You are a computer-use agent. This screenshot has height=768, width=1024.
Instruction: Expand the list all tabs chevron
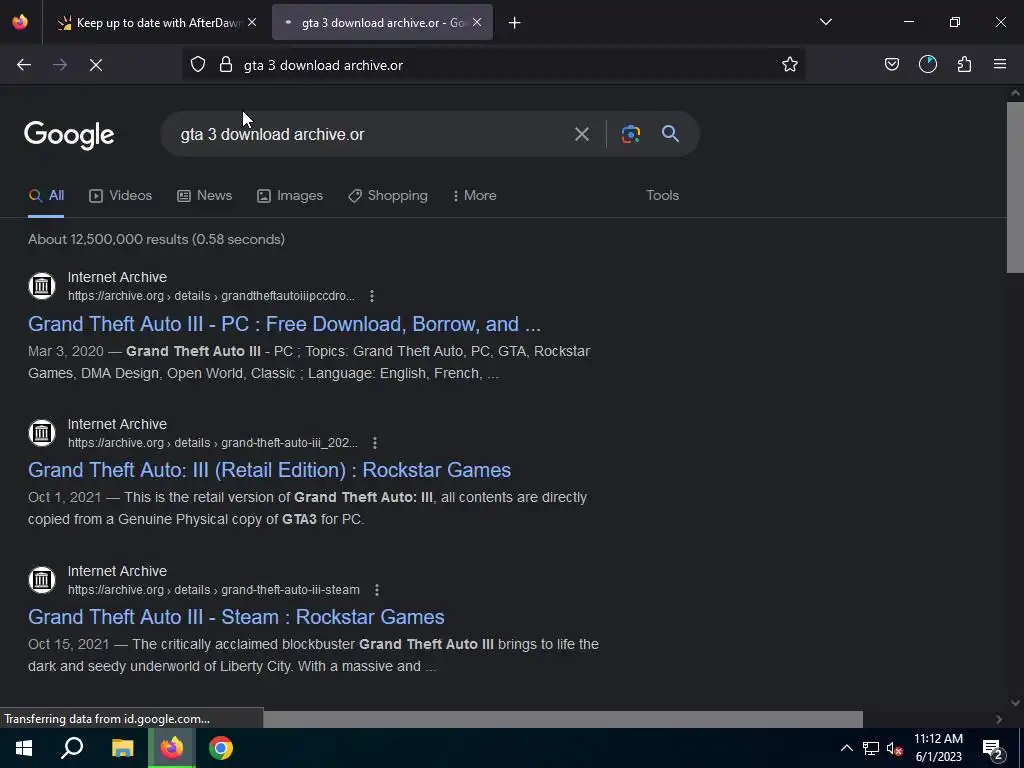pyautogui.click(x=826, y=22)
